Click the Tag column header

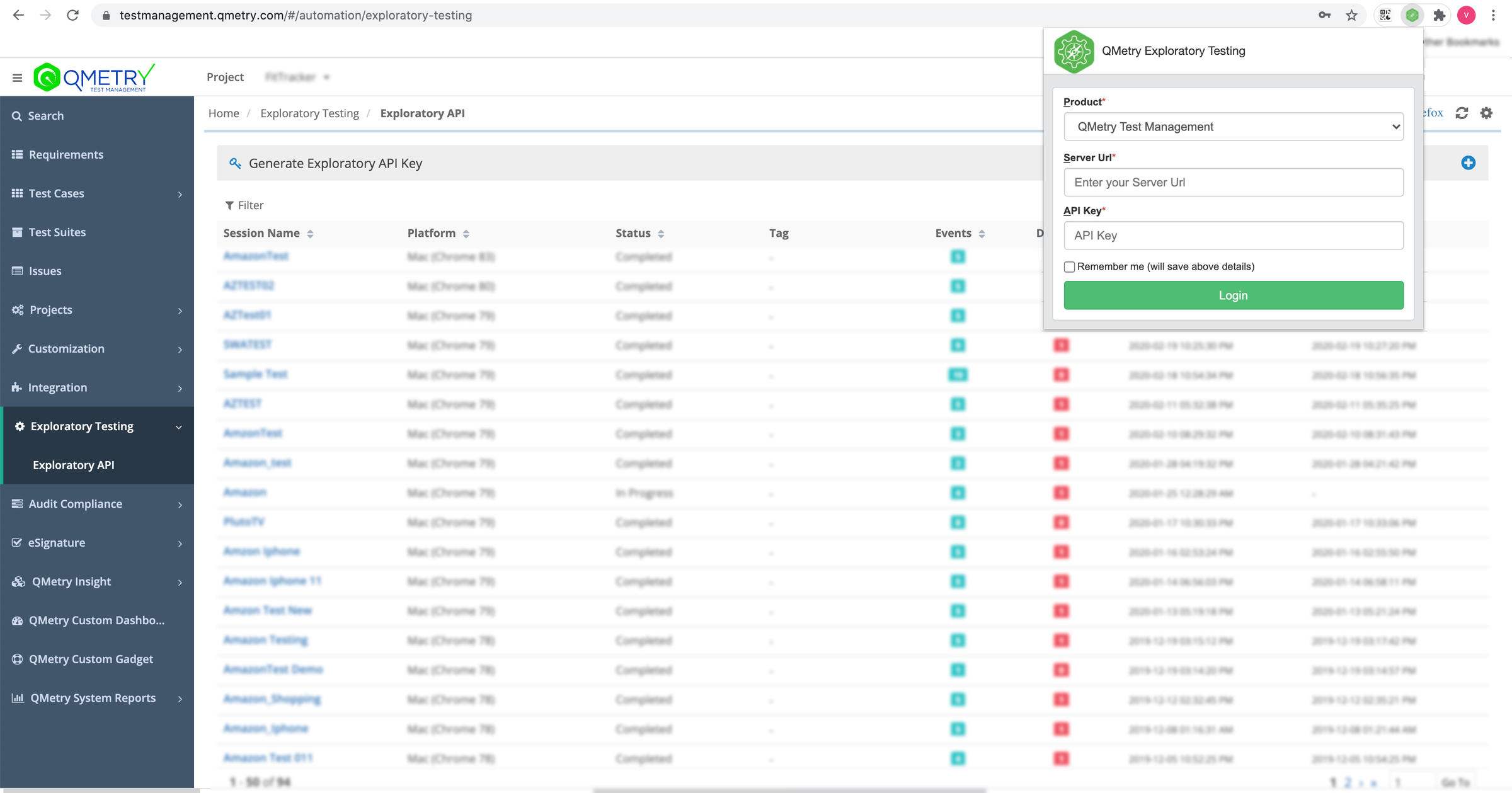click(x=779, y=233)
